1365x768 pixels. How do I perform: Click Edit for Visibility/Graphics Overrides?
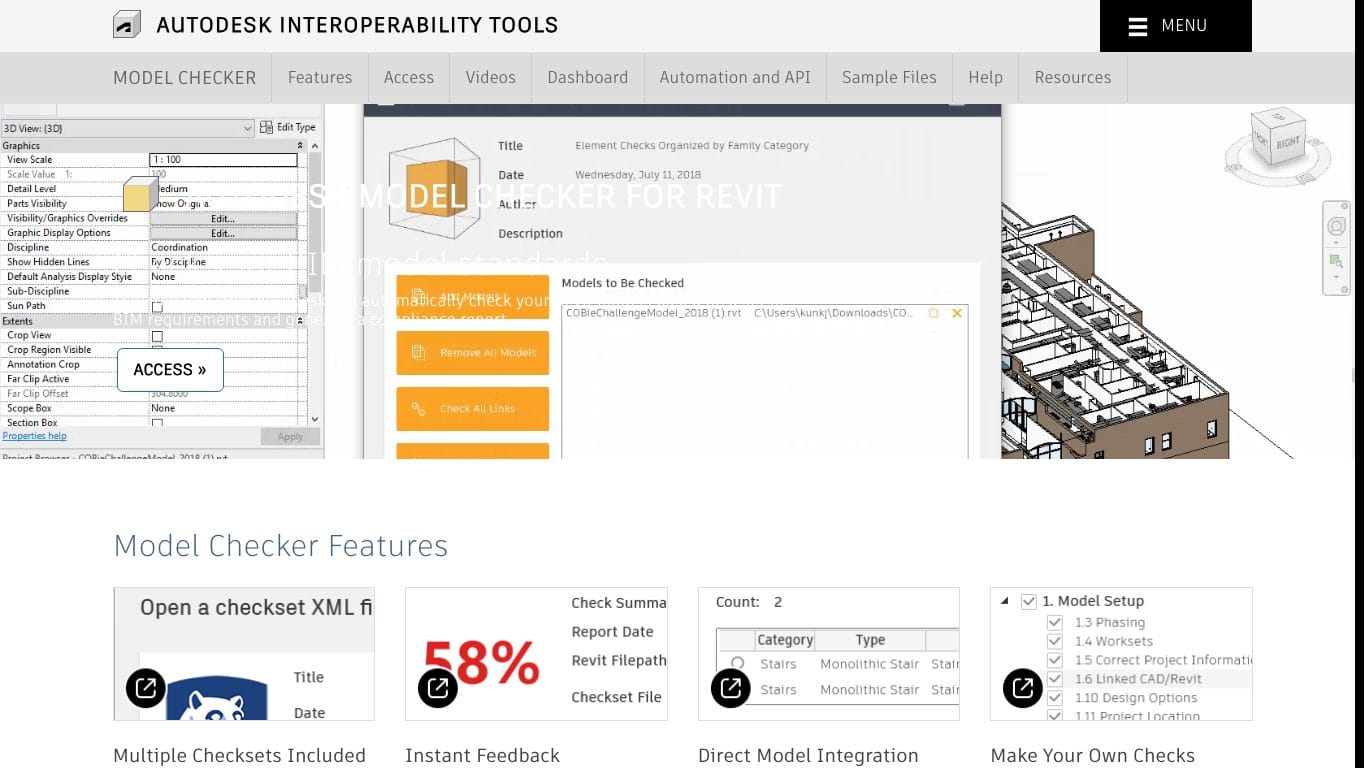coord(223,218)
